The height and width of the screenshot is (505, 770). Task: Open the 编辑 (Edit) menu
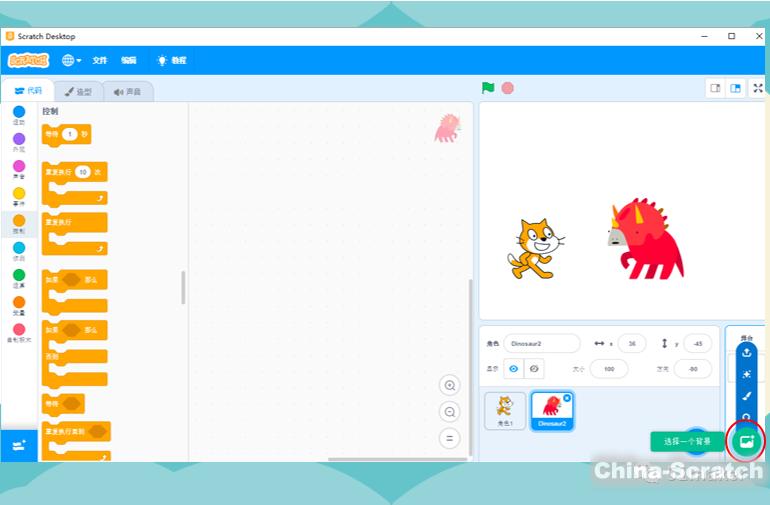(129, 60)
